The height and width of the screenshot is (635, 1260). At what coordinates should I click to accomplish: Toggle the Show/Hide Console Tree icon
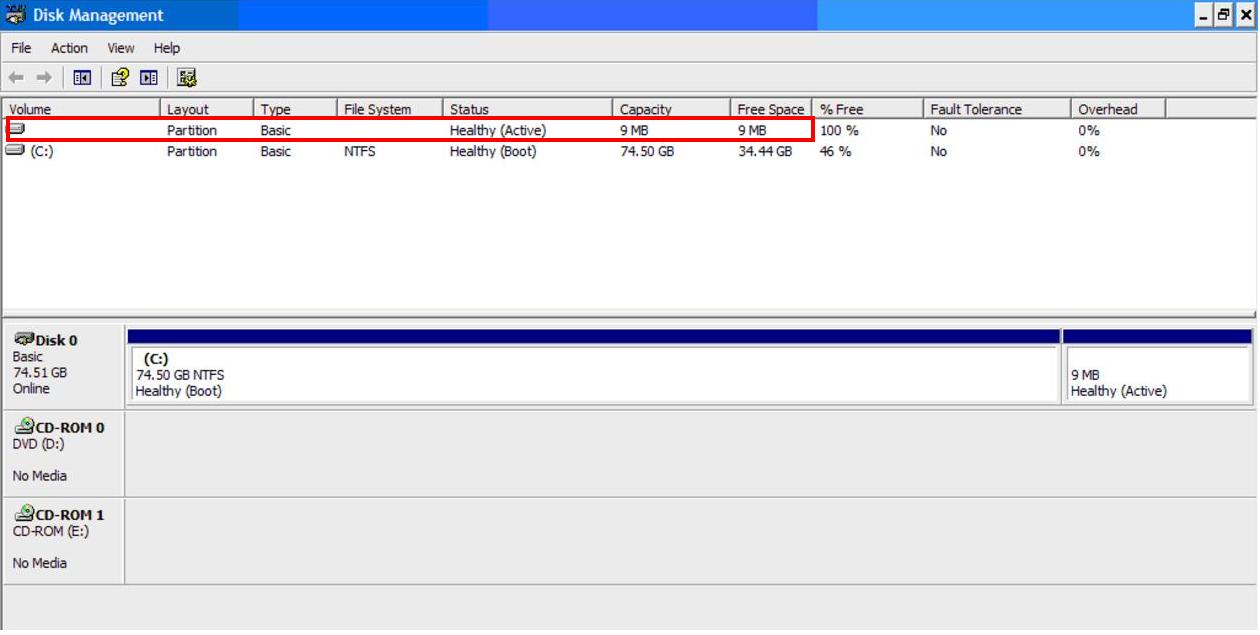pos(82,78)
